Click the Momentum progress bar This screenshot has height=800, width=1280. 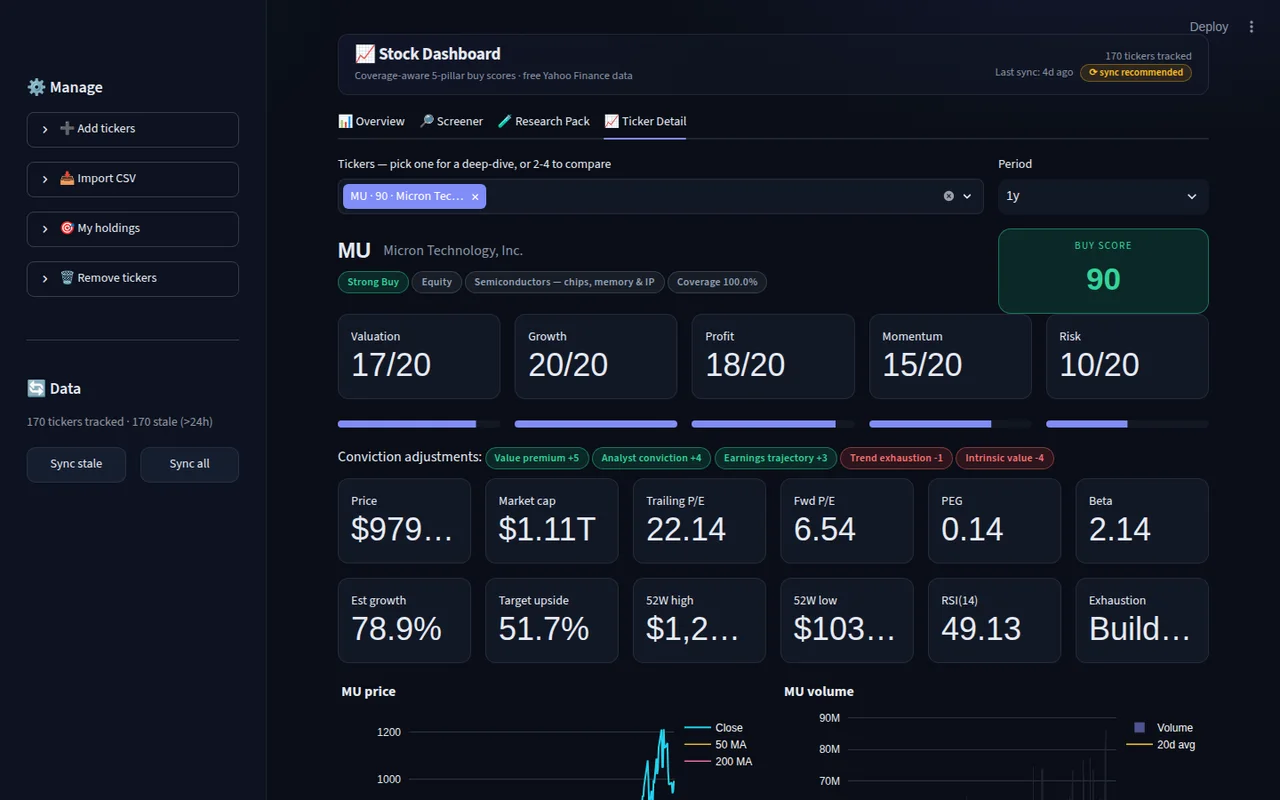(950, 424)
